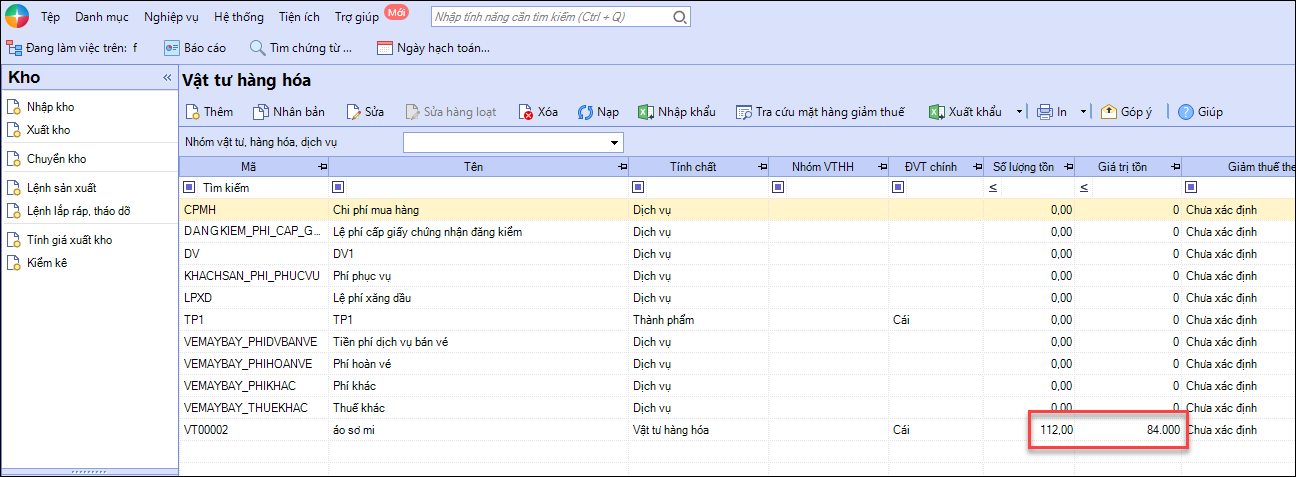Click the Nạp refresh icon
1296x477 pixels.
585,112
